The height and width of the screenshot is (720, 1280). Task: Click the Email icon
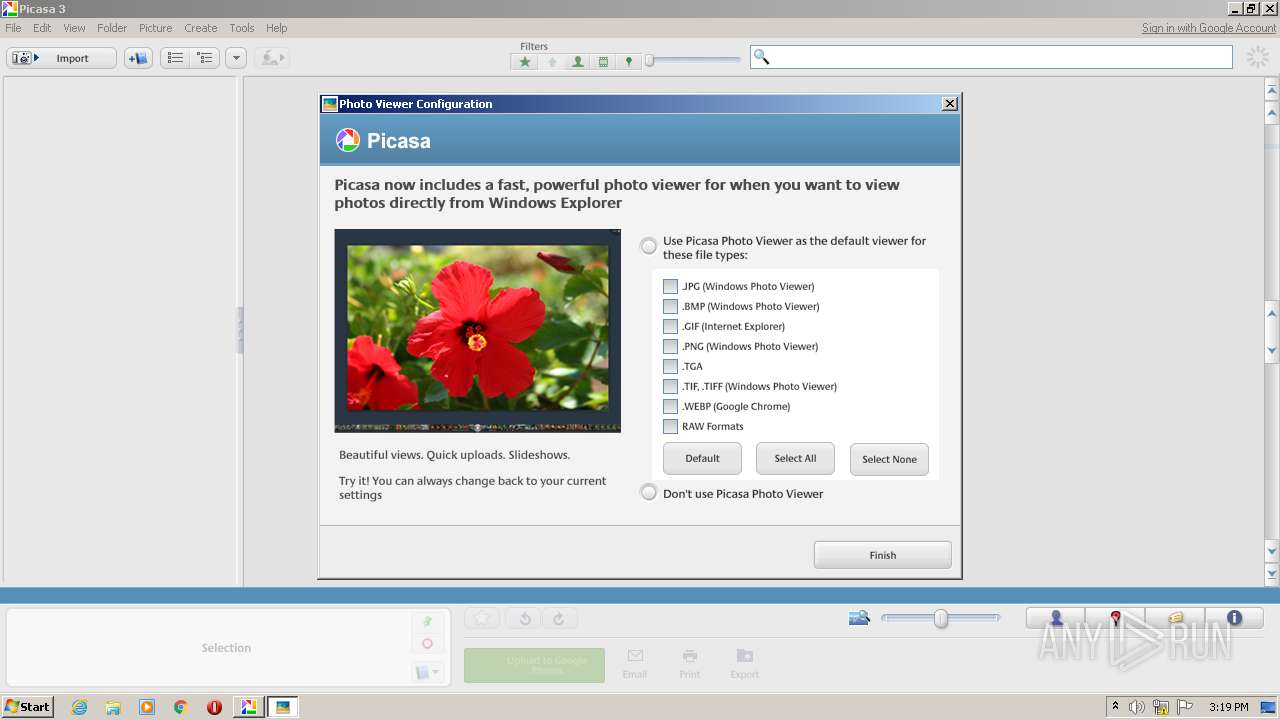[x=635, y=663]
